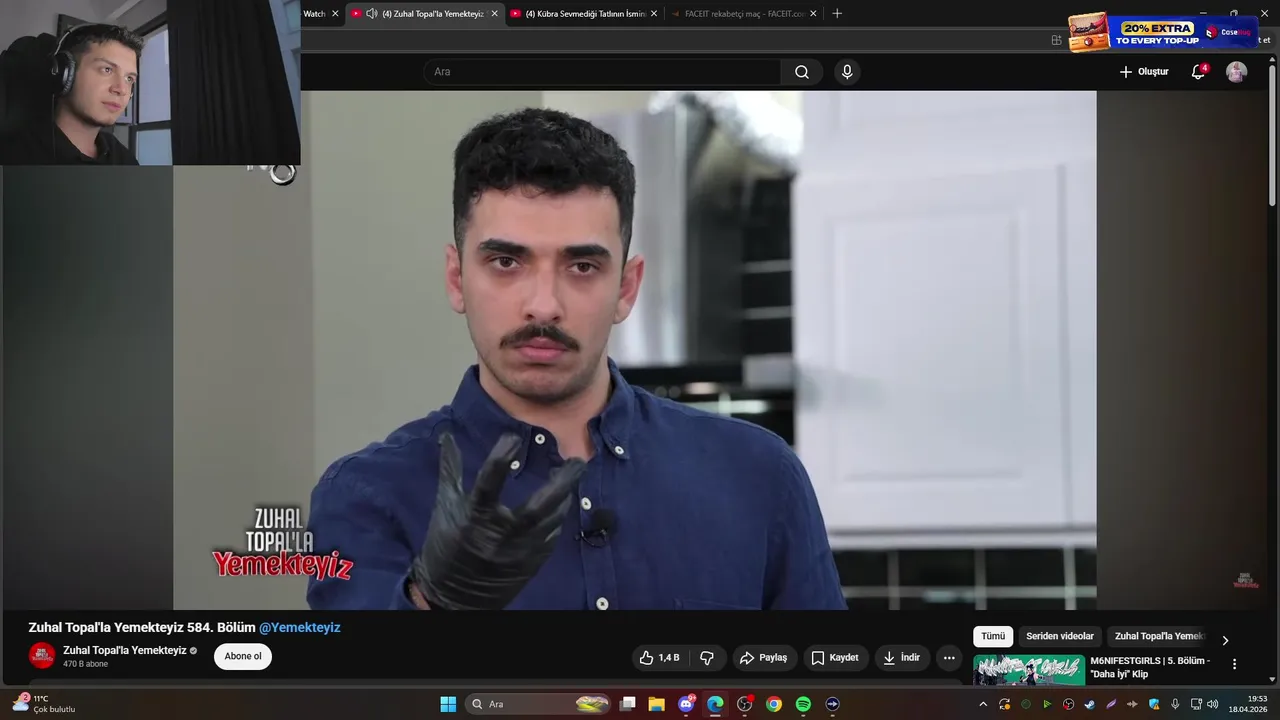Open Spotify from the taskbar

tap(803, 704)
